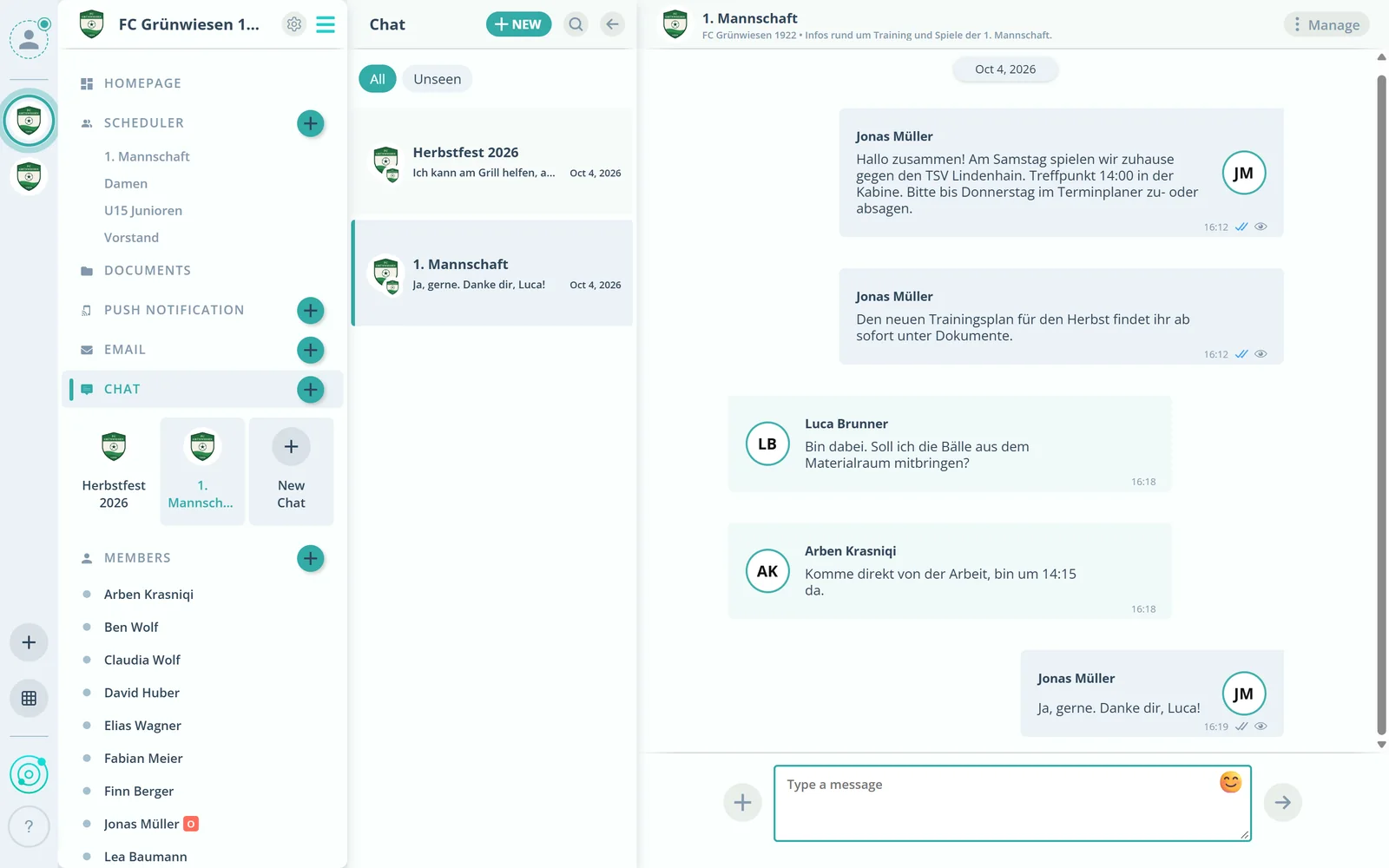The height and width of the screenshot is (868, 1389).
Task: Select member Lea Baumann
Action: click(x=146, y=857)
